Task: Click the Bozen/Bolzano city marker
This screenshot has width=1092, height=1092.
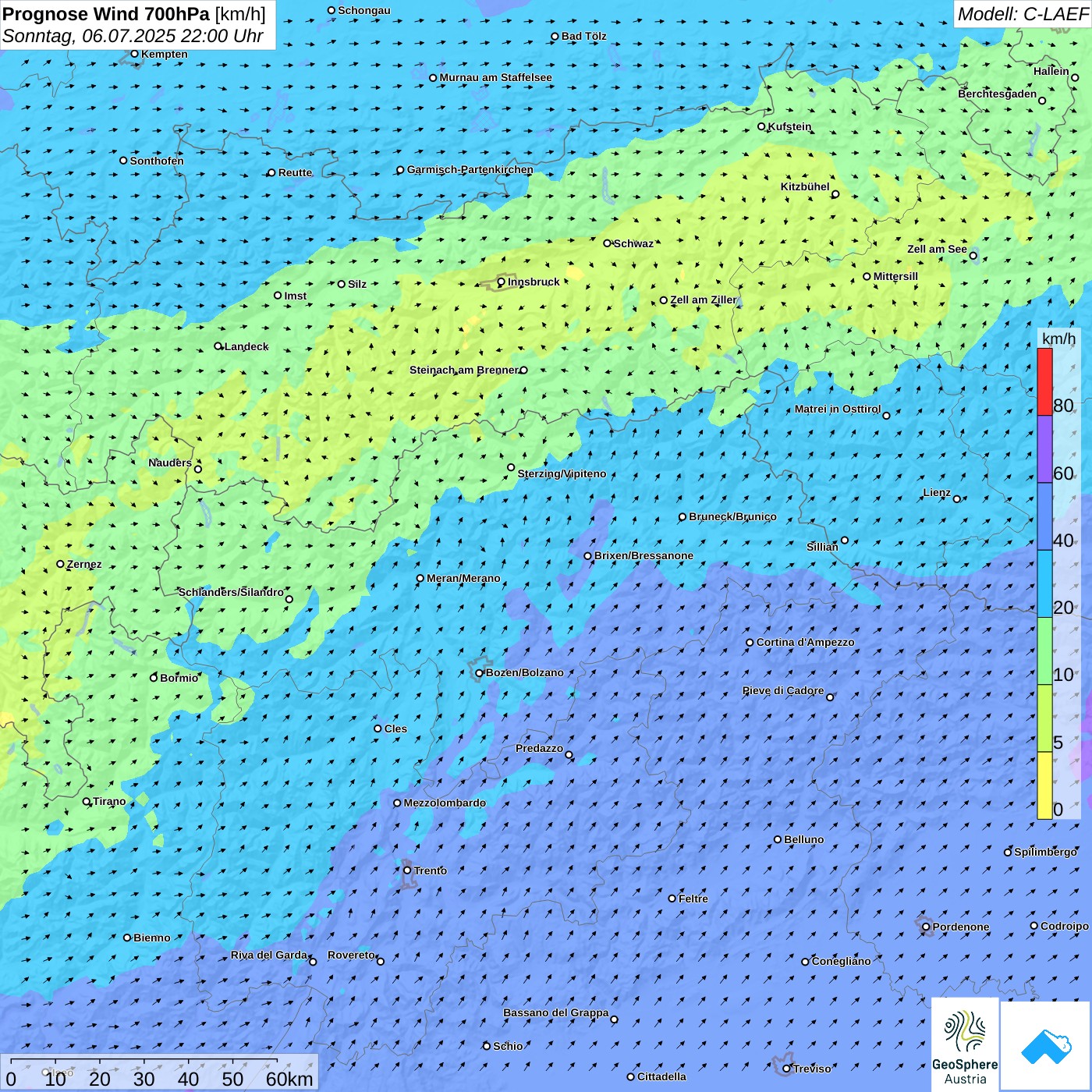Action: point(480,672)
